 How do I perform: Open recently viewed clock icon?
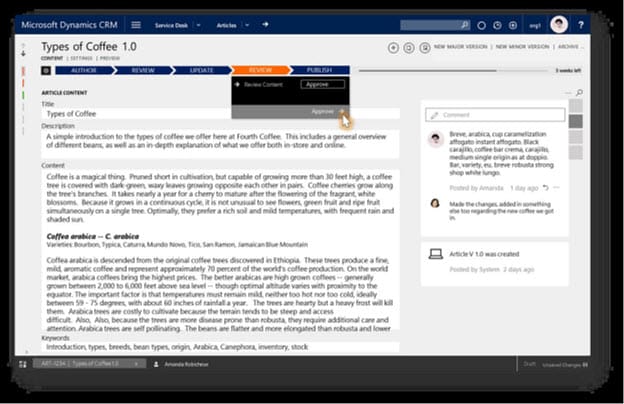coord(497,25)
